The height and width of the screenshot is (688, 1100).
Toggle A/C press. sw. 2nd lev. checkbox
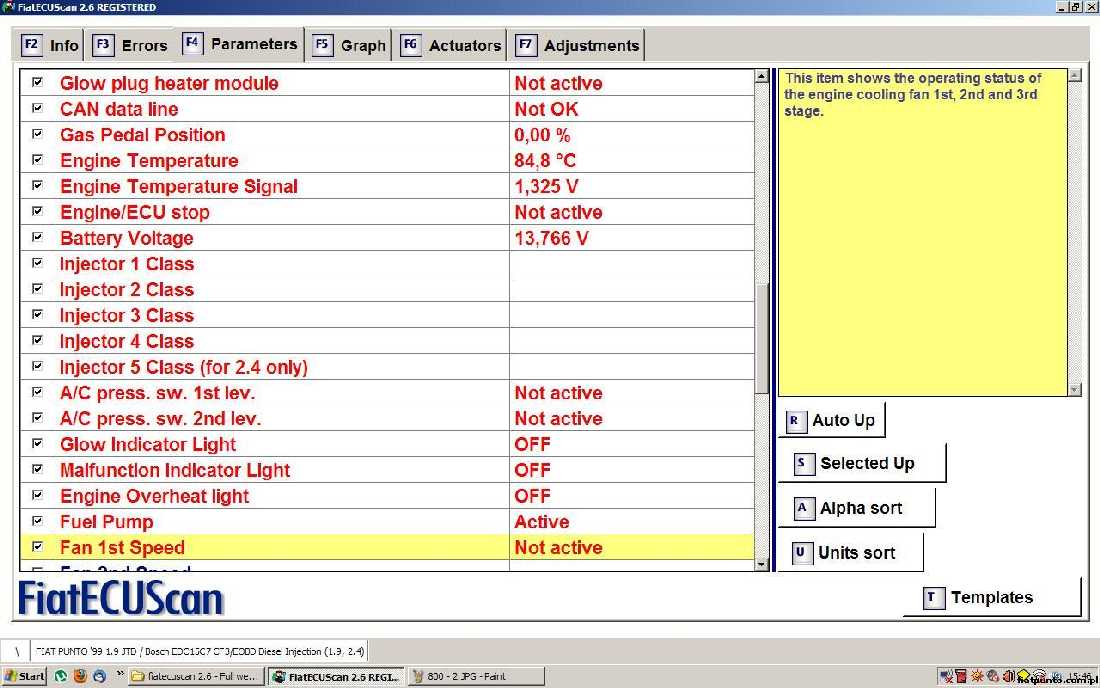[37, 417]
